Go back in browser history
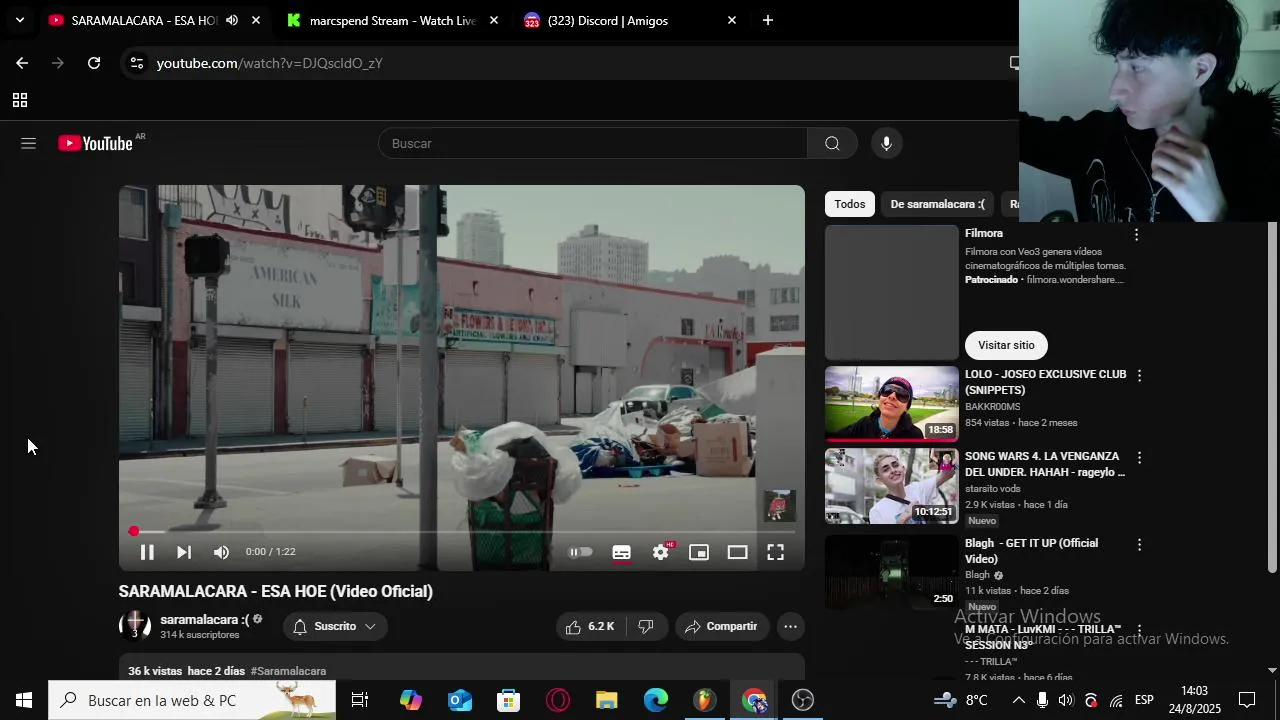The image size is (1280, 720). (x=22, y=63)
